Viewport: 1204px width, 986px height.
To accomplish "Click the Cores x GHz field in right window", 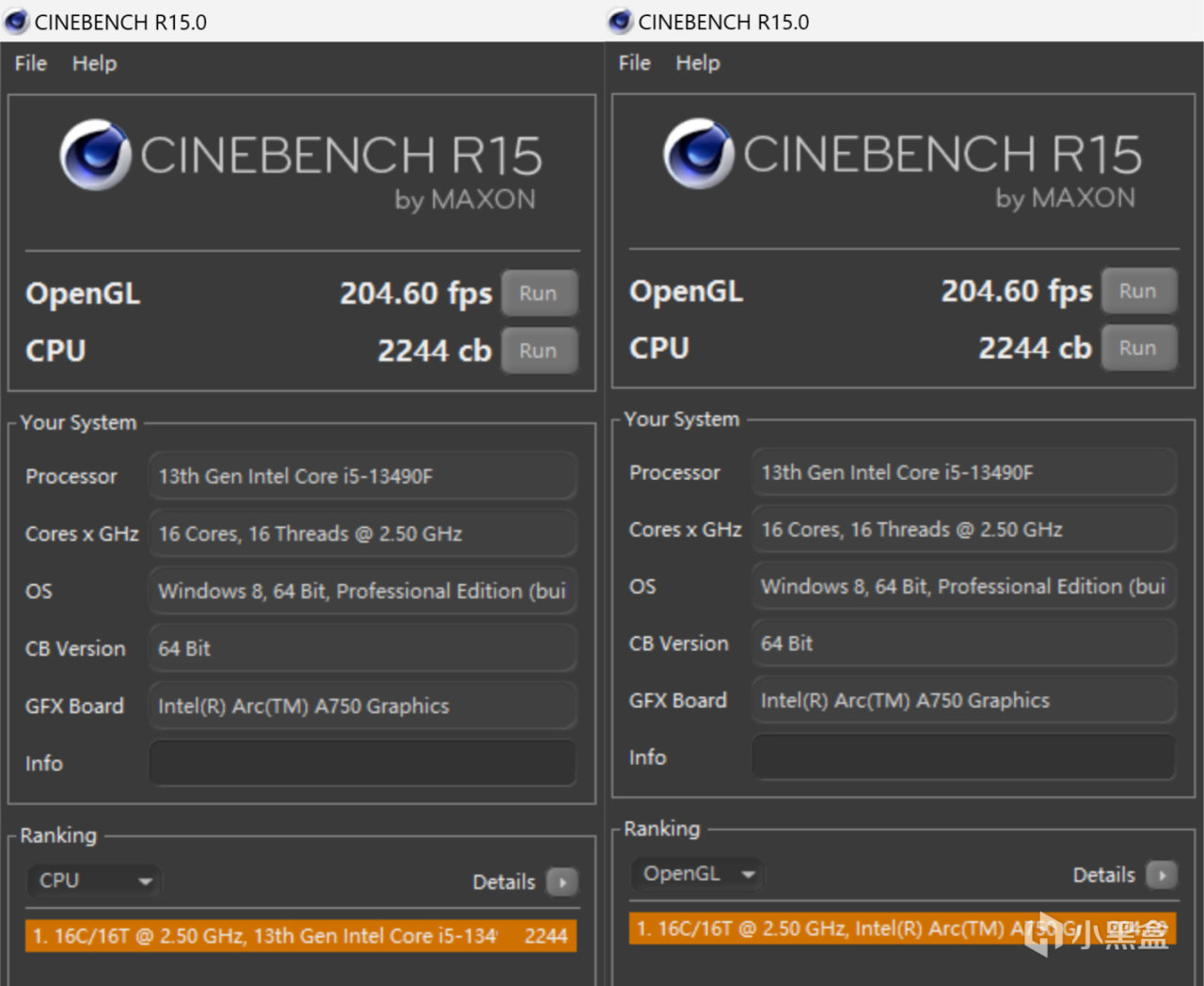I will [x=964, y=530].
